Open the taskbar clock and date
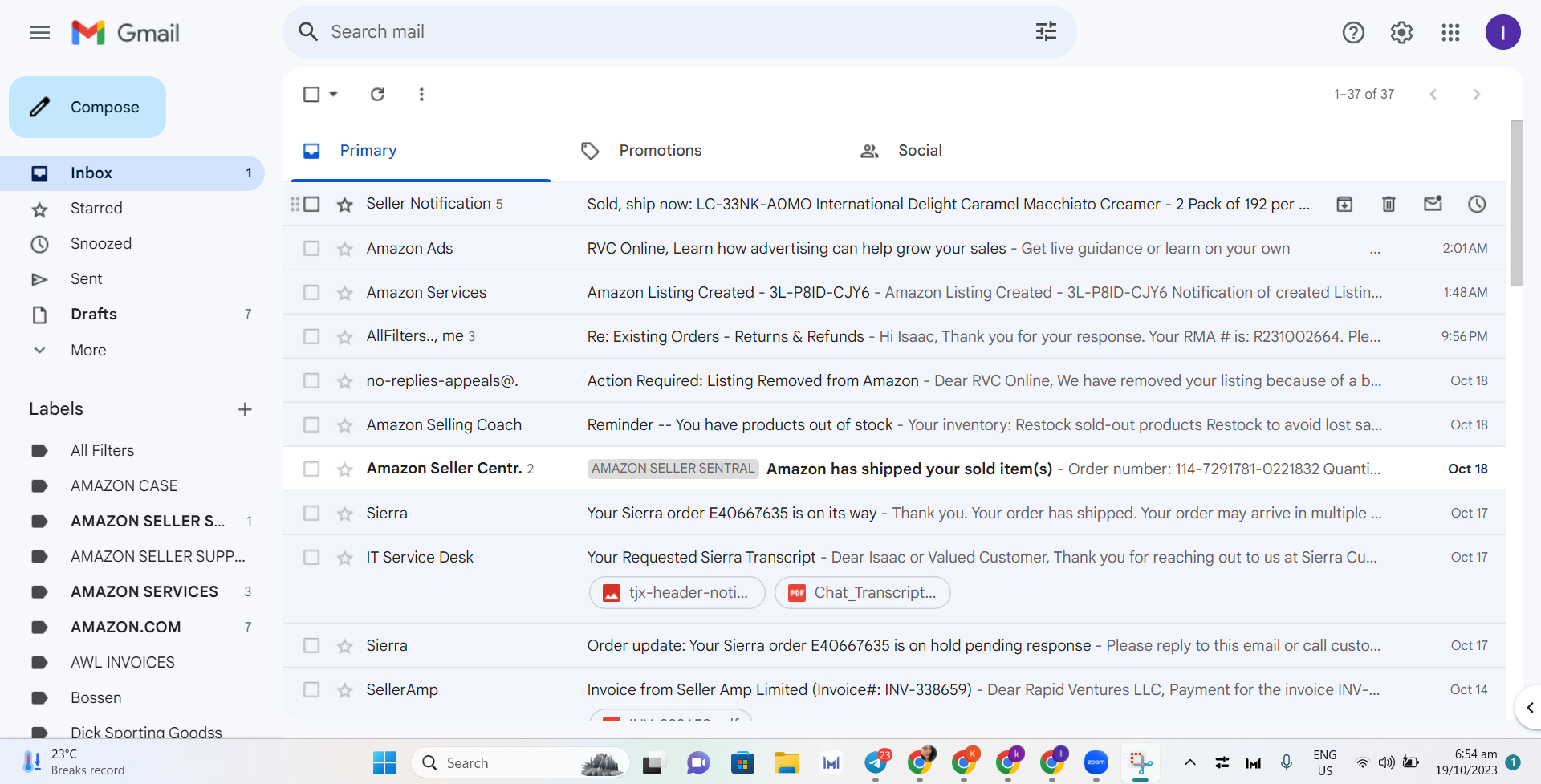 pos(1466,762)
